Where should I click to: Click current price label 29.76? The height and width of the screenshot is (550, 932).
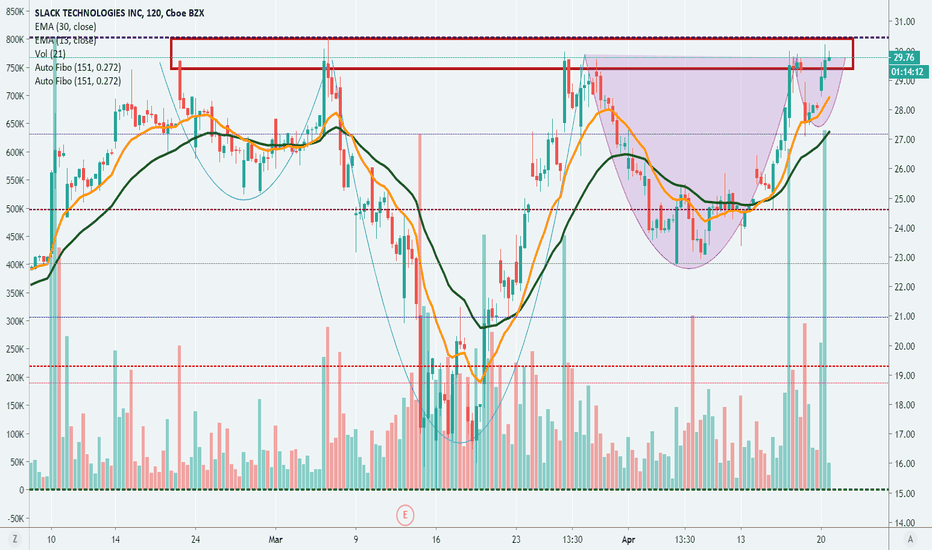[904, 58]
